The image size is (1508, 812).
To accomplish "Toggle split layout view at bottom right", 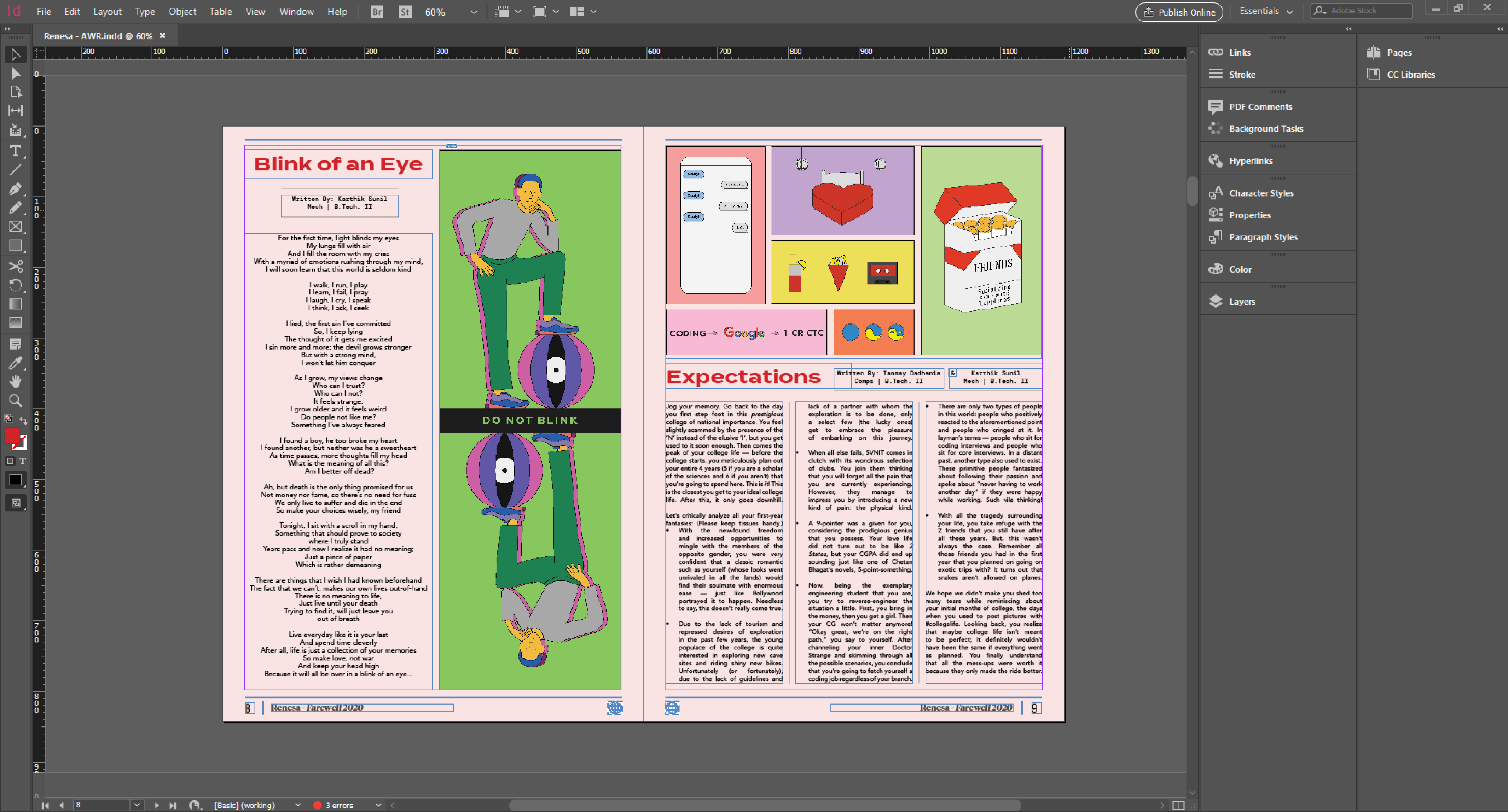I will click(x=1178, y=805).
